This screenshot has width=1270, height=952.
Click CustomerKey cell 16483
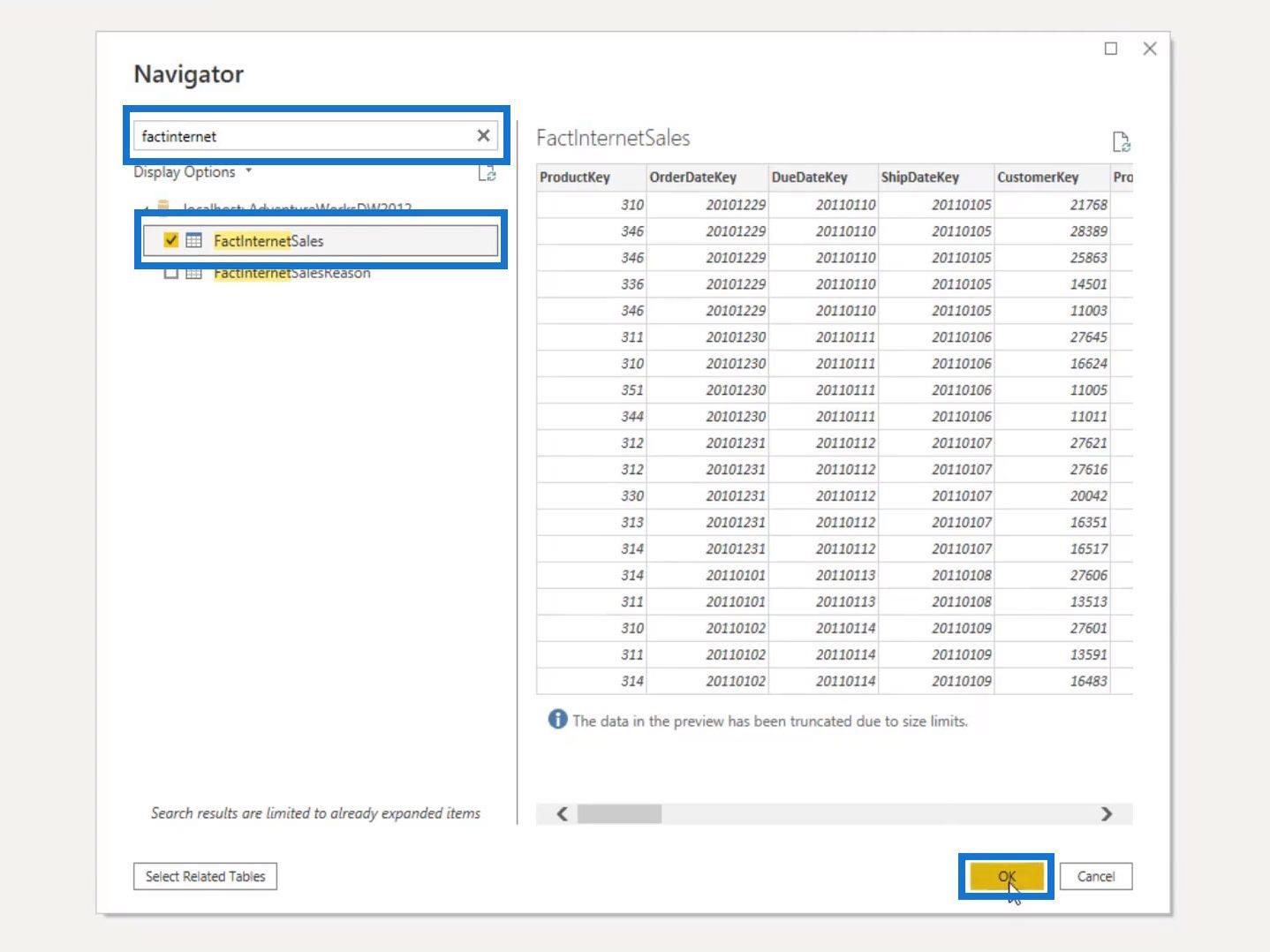[1052, 681]
